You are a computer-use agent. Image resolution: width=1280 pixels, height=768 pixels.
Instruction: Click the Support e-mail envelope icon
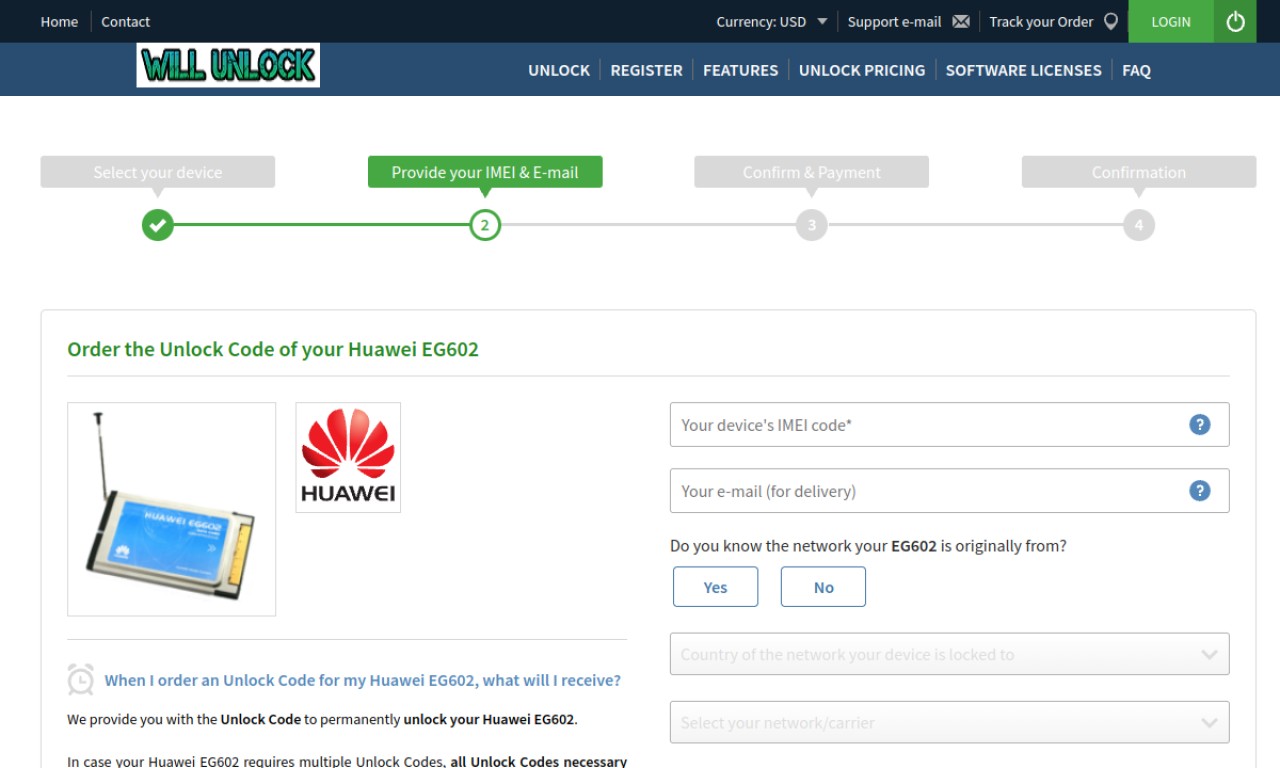point(961,21)
